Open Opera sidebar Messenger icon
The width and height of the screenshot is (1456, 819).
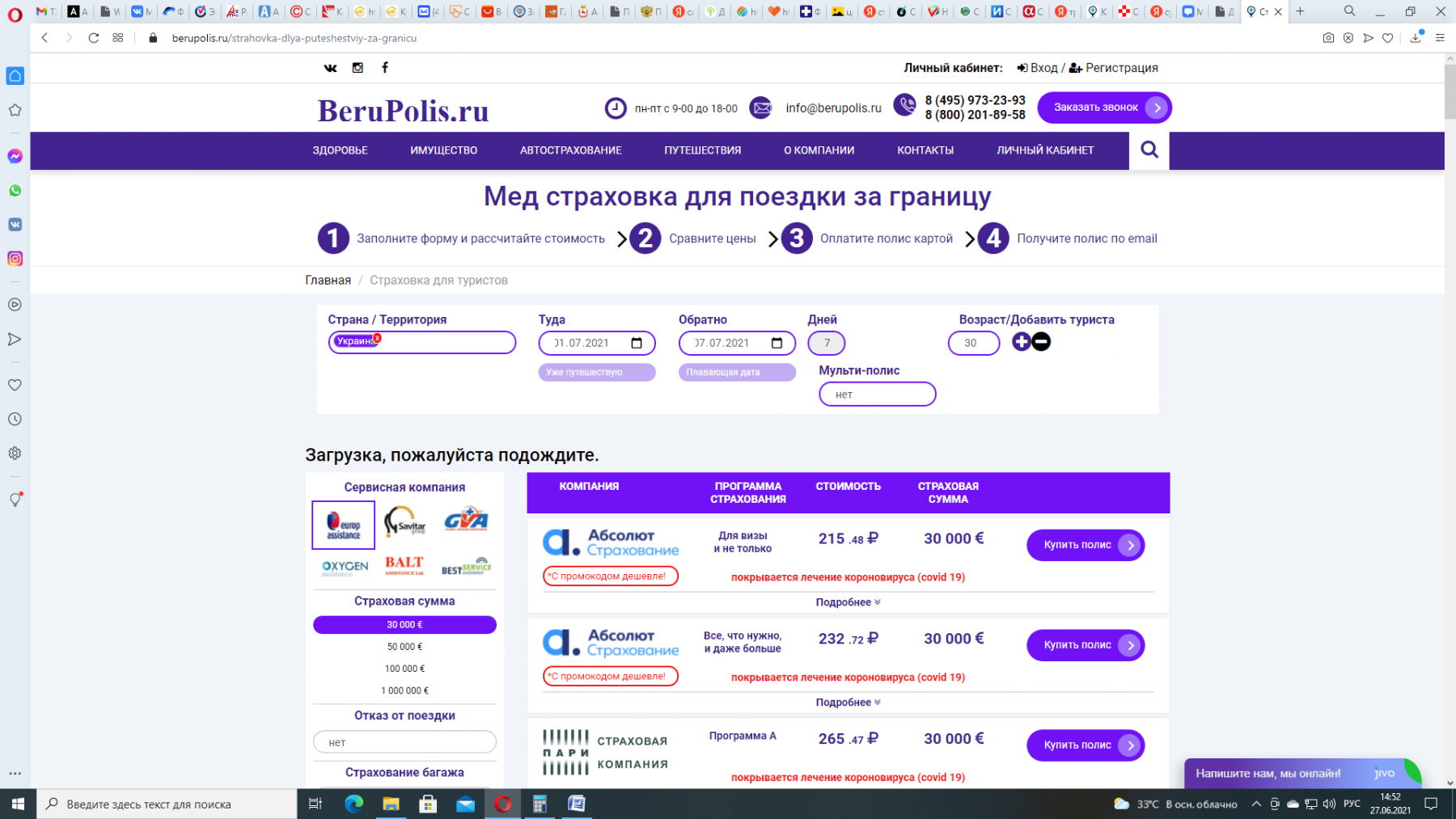click(x=15, y=156)
